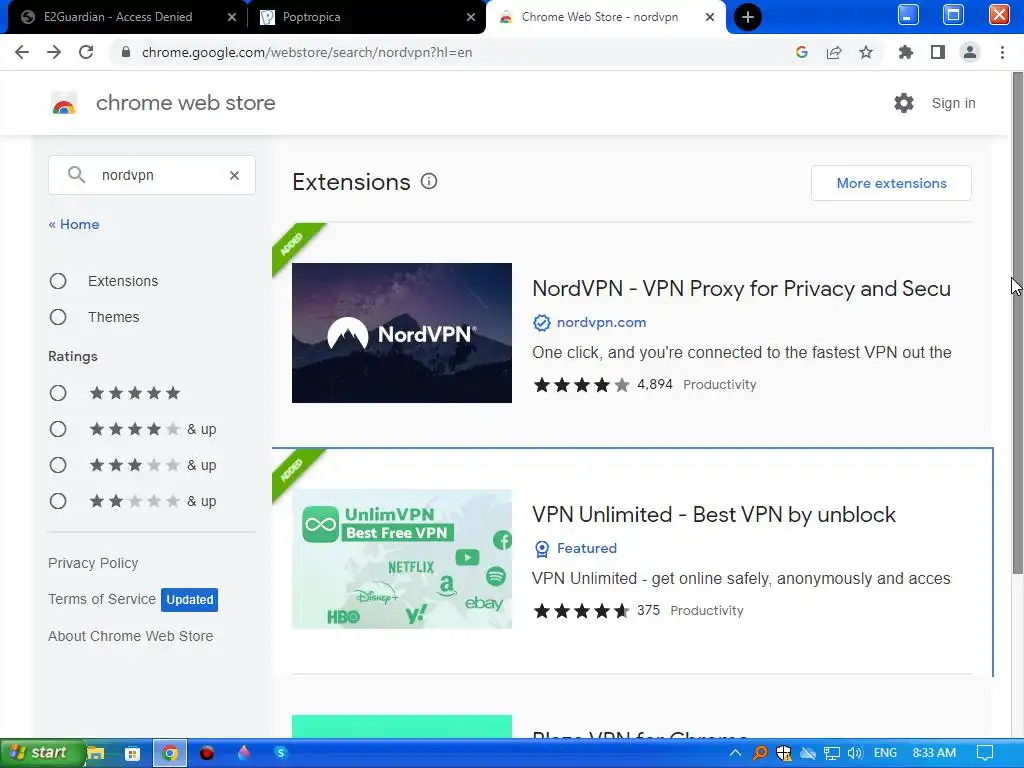1024x768 pixels.
Task: Click Sign in link
Action: (x=953, y=103)
